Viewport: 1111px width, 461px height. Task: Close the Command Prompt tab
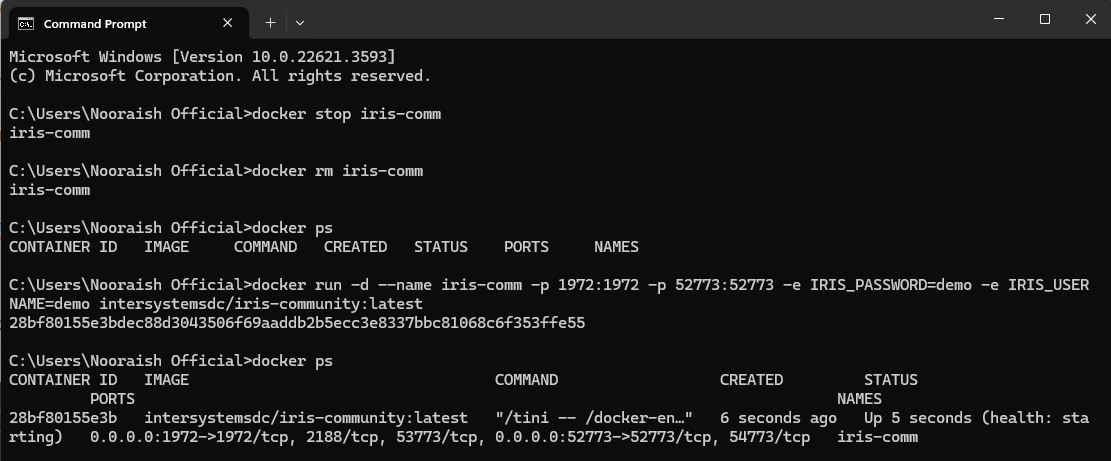click(228, 23)
